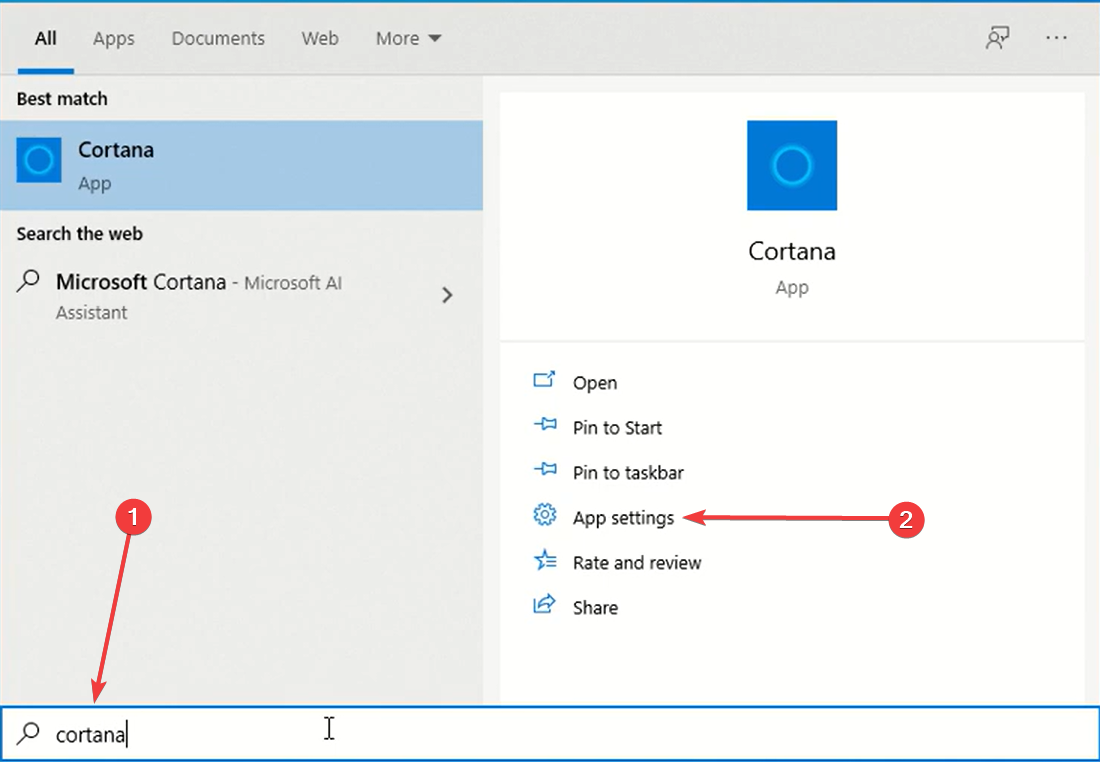Select the Cortana App best match result
The image size is (1100, 762).
241,165
